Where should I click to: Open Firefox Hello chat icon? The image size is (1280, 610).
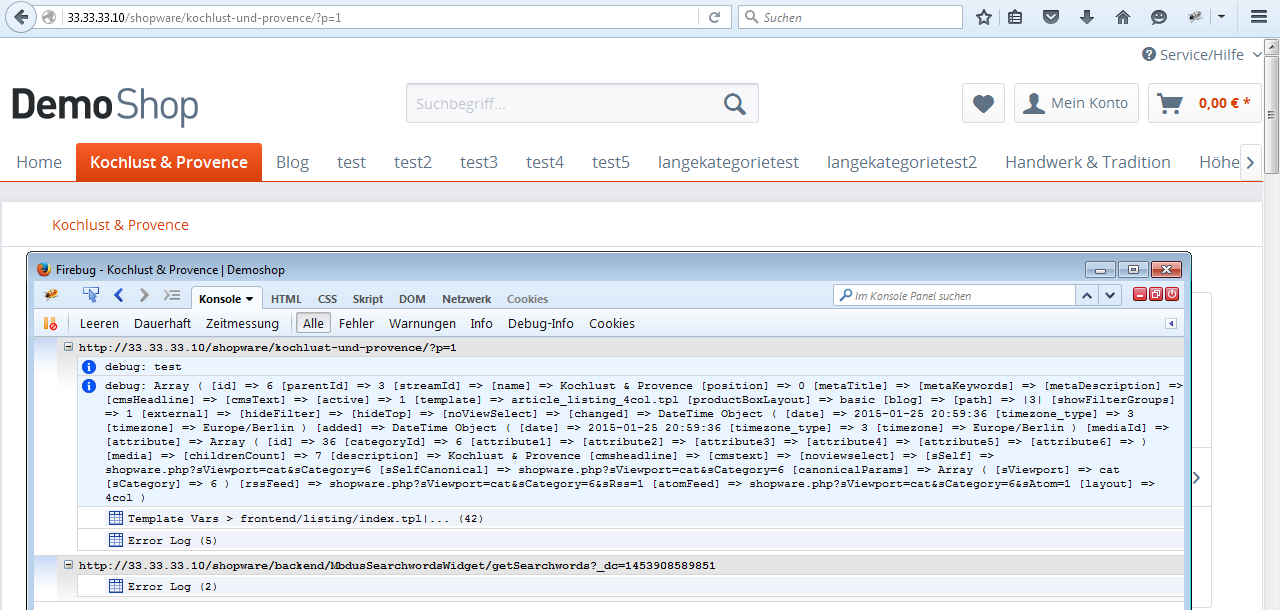coord(1159,17)
